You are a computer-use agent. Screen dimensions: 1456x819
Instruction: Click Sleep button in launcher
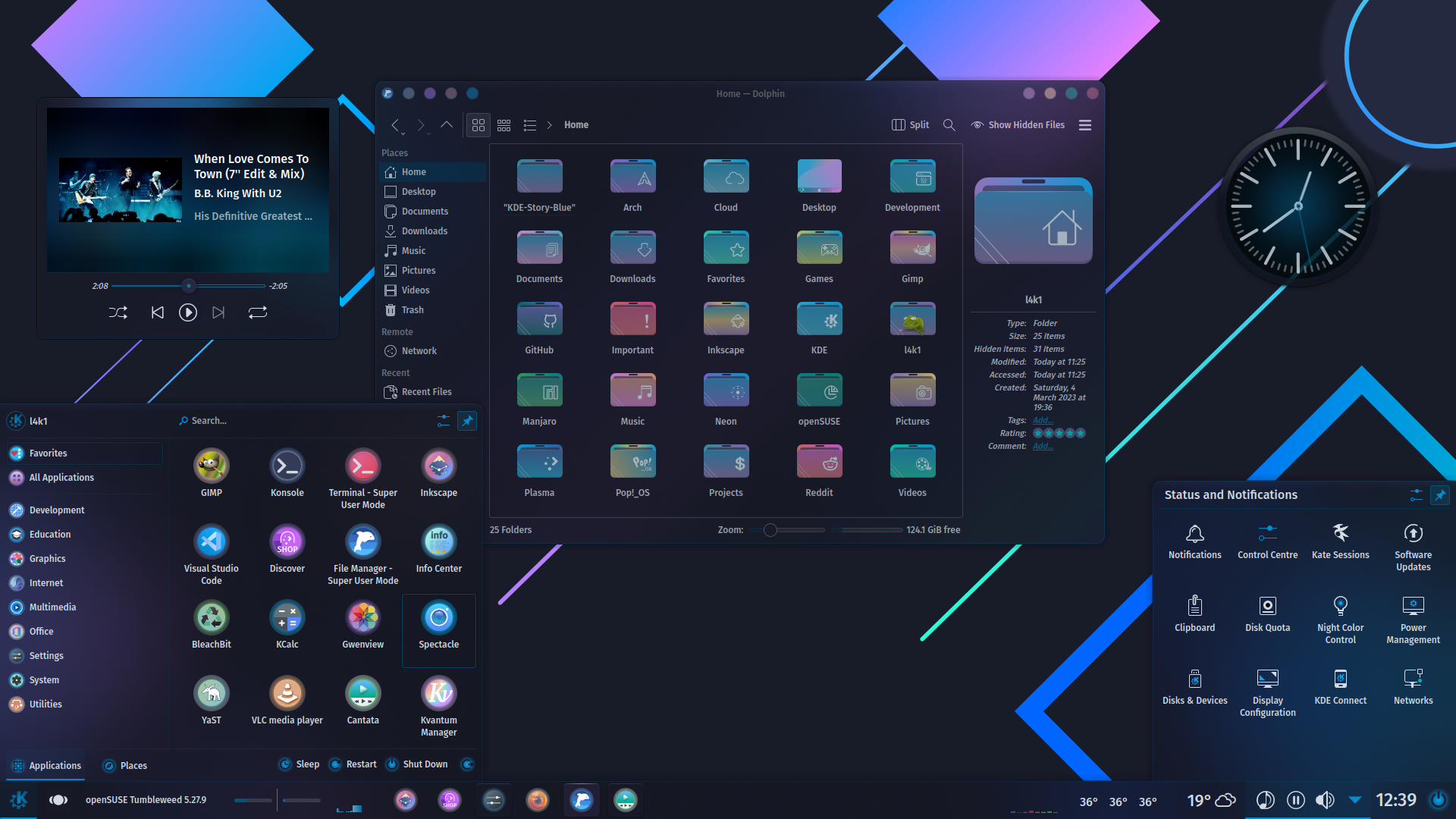coord(299,764)
